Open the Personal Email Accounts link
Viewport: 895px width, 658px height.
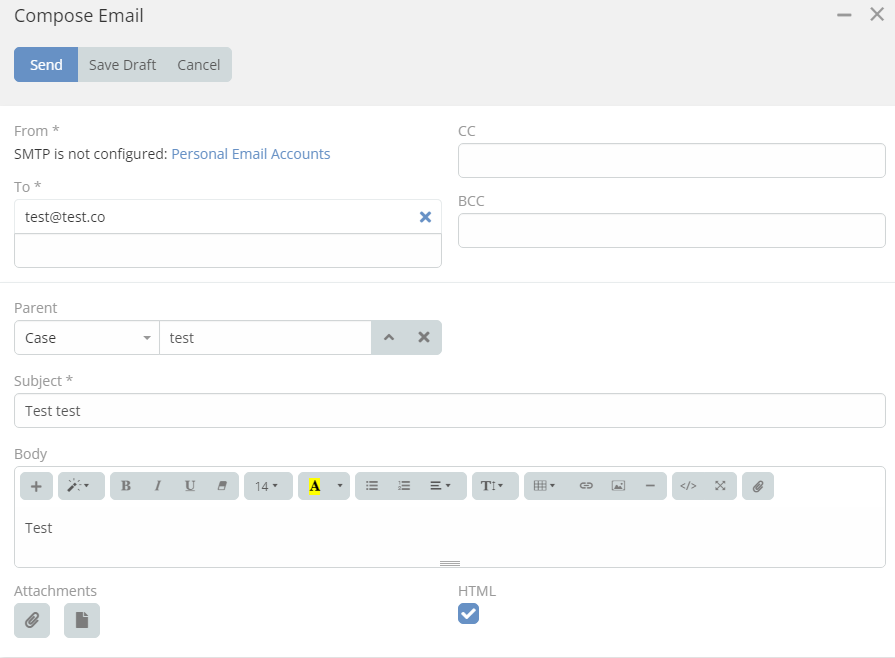pyautogui.click(x=251, y=154)
